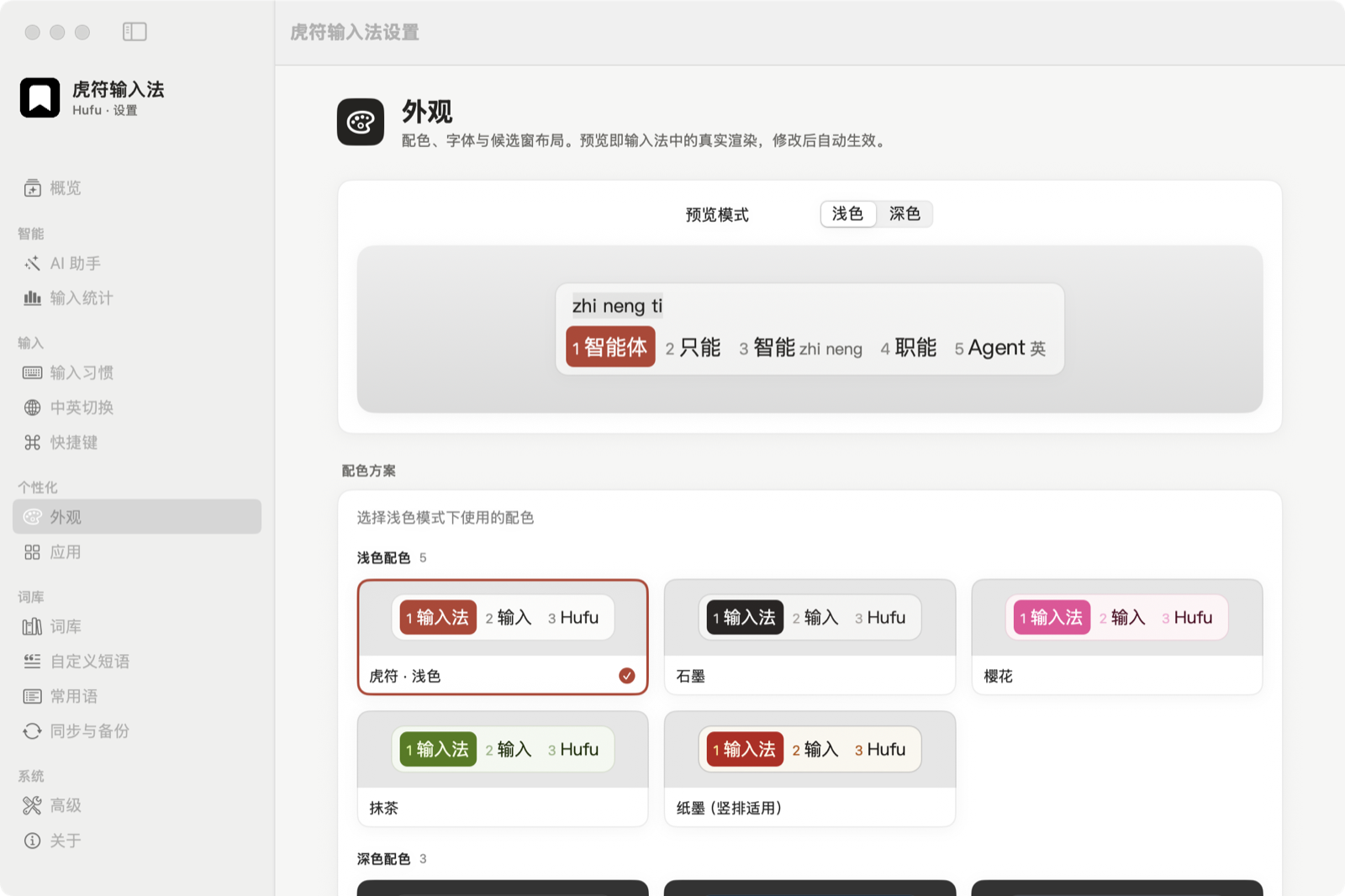Switch preview mode to 浅色
The height and width of the screenshot is (896, 1345).
coord(848,214)
